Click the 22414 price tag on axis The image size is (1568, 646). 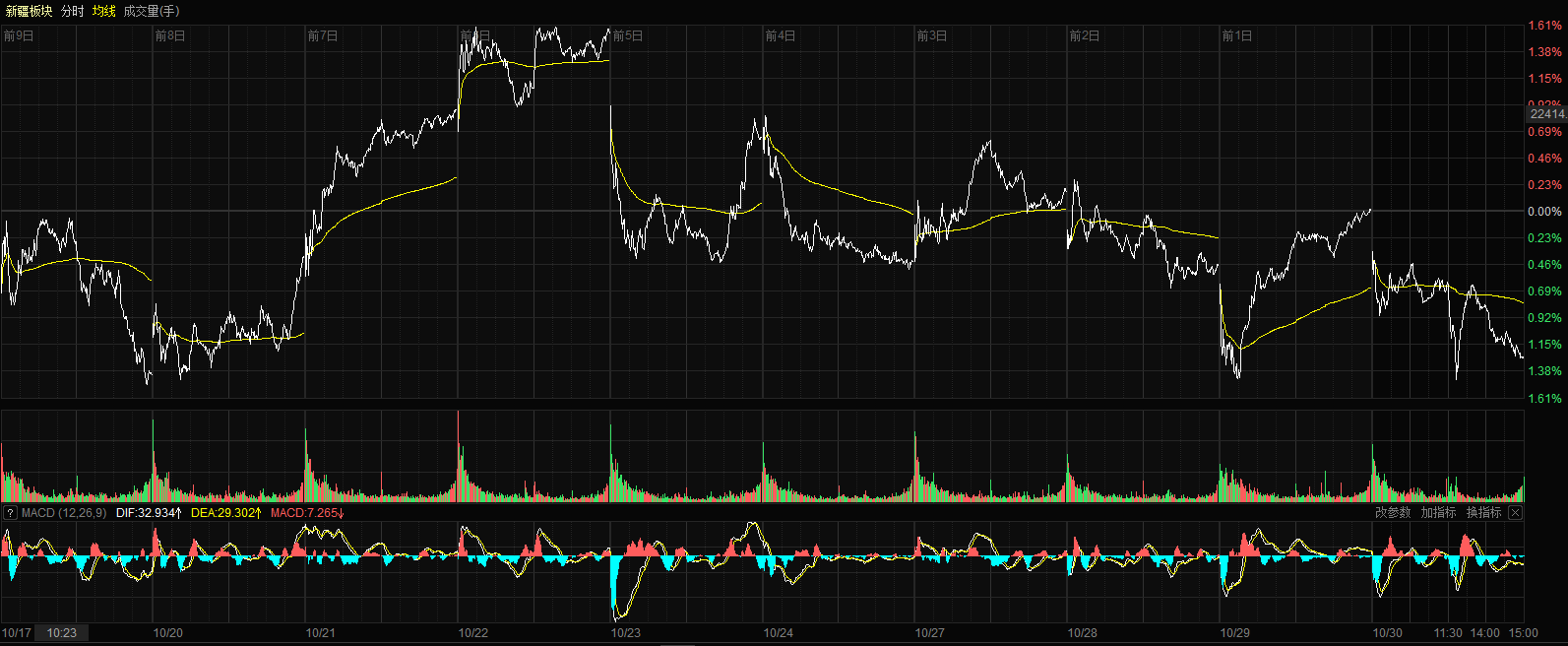1546,114
